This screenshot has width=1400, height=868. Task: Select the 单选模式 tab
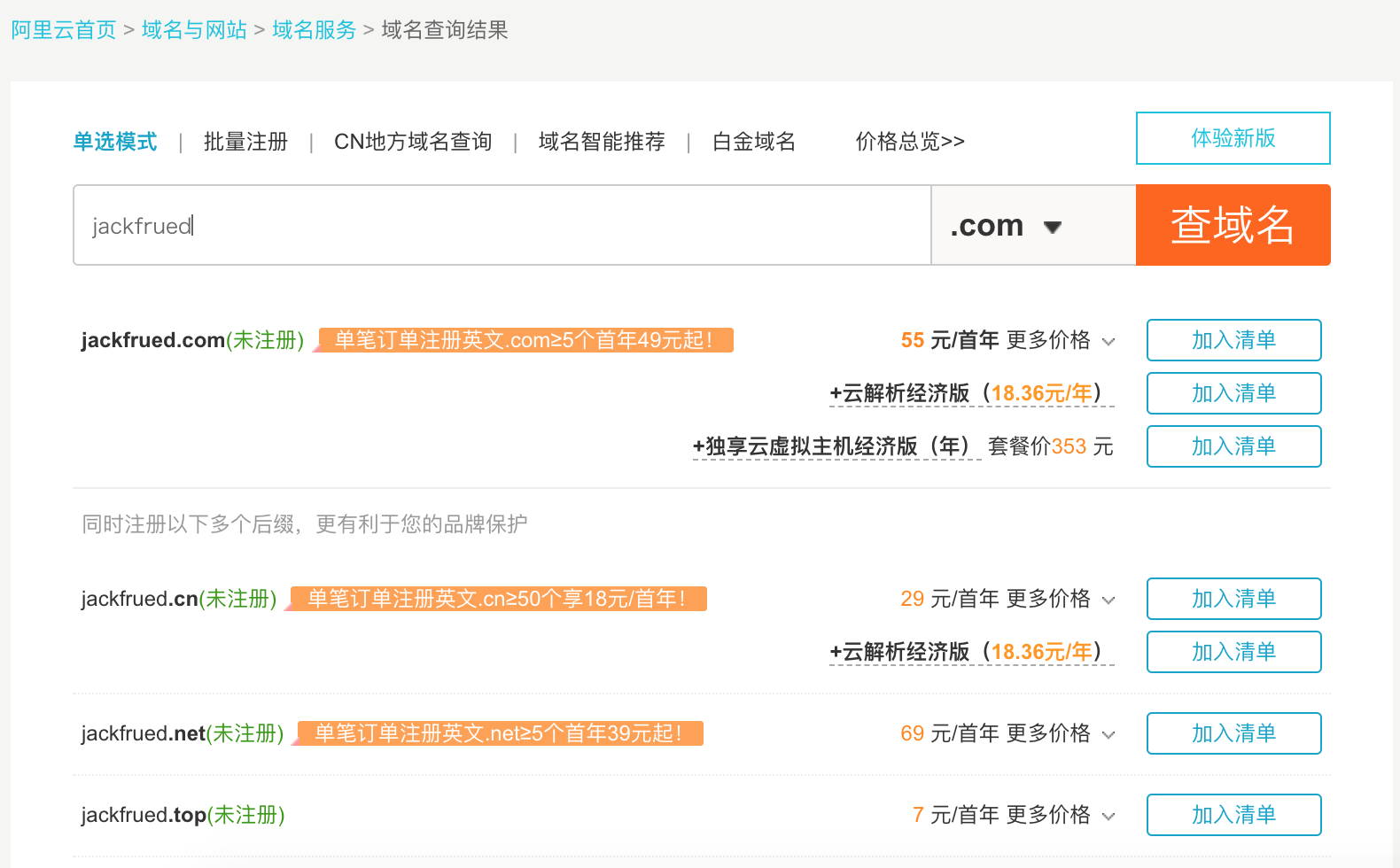(115, 142)
